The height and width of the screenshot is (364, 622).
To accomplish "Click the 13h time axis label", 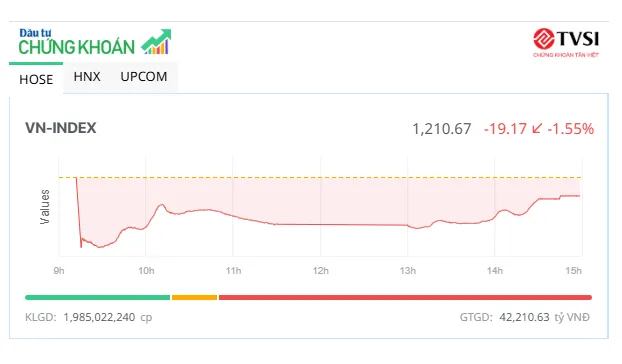I will pyautogui.click(x=408, y=271).
